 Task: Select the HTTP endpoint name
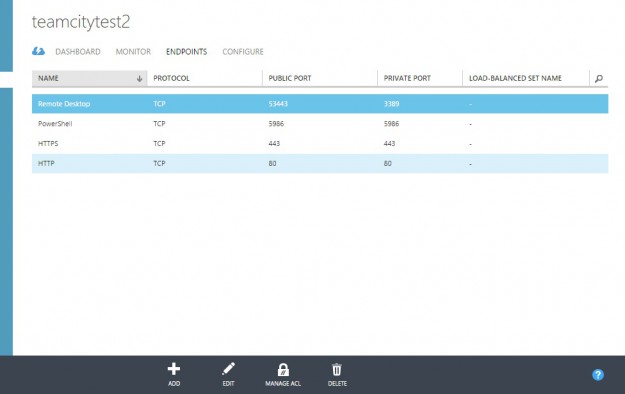tap(46, 164)
